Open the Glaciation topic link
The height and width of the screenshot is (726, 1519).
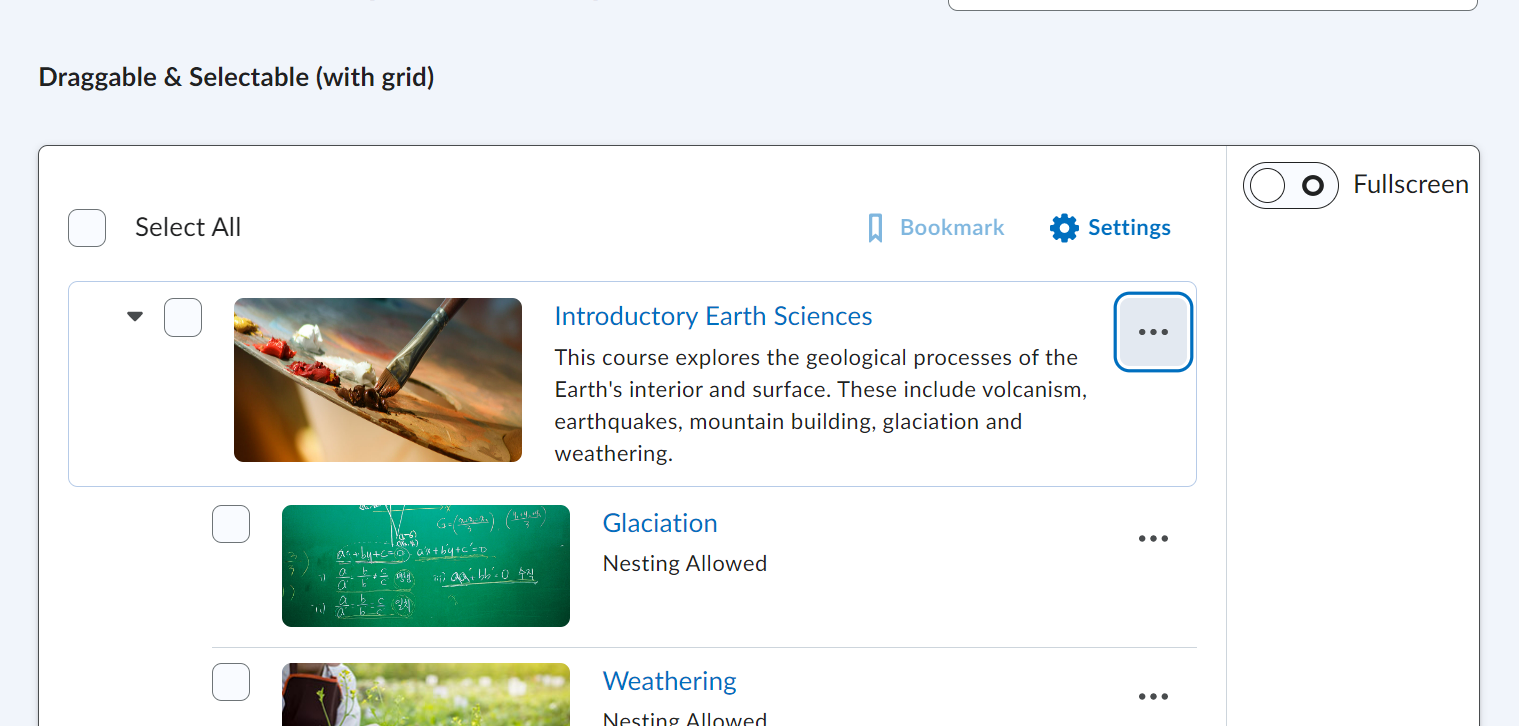click(x=659, y=523)
